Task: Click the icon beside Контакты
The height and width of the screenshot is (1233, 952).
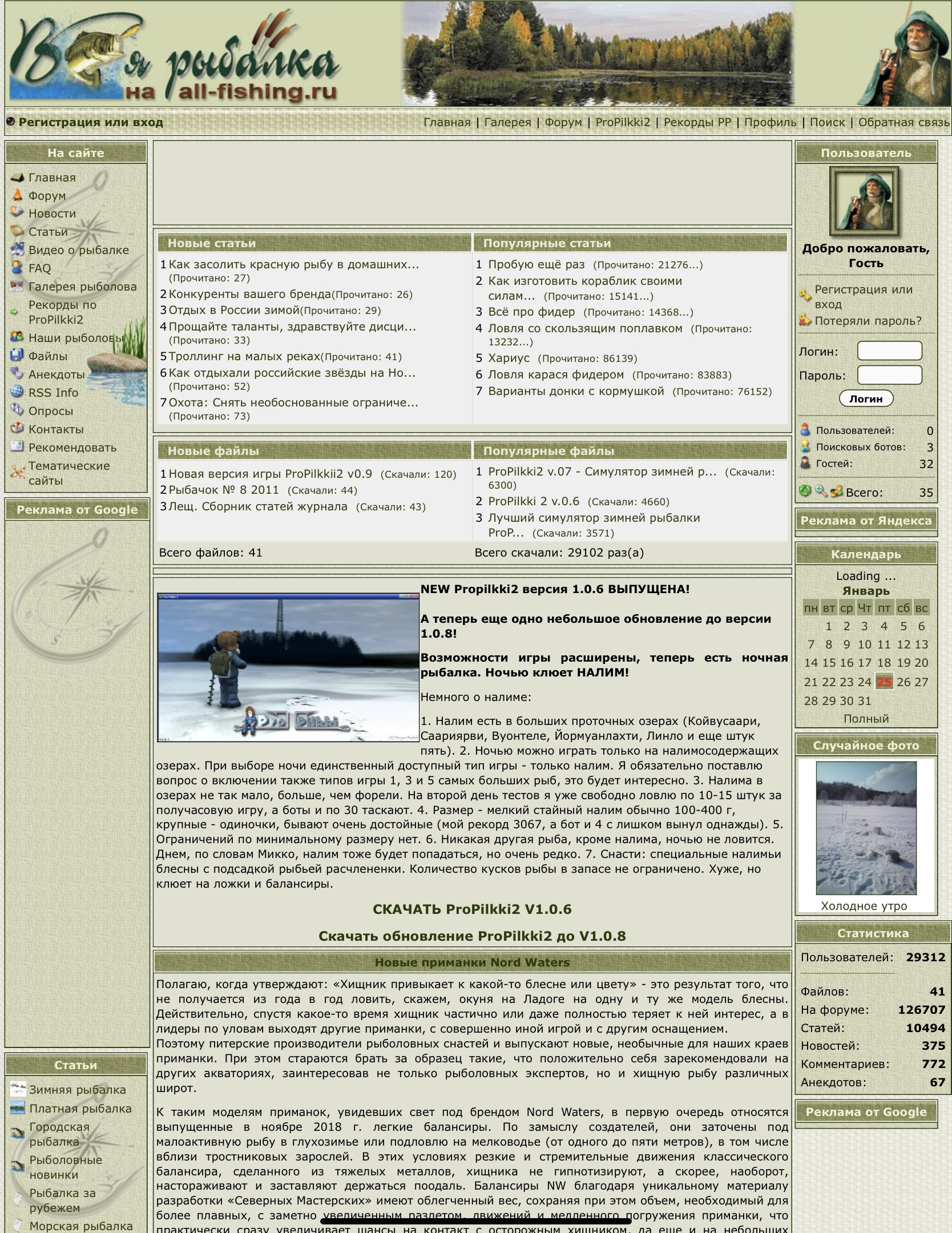Action: click(17, 429)
